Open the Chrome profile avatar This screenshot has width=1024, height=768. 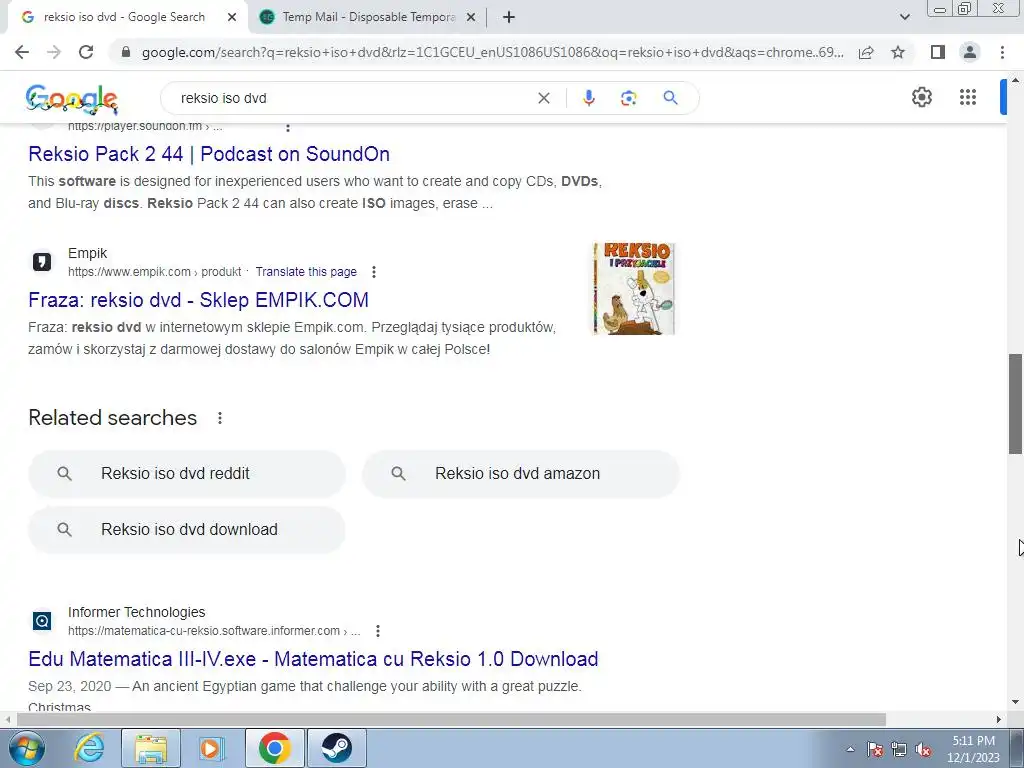coord(970,52)
